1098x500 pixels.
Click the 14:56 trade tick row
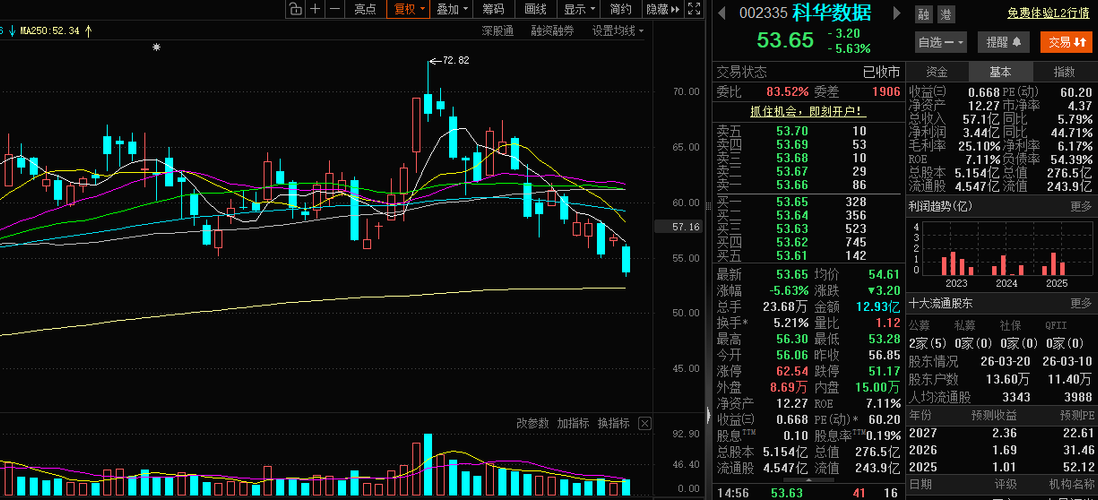809,493
